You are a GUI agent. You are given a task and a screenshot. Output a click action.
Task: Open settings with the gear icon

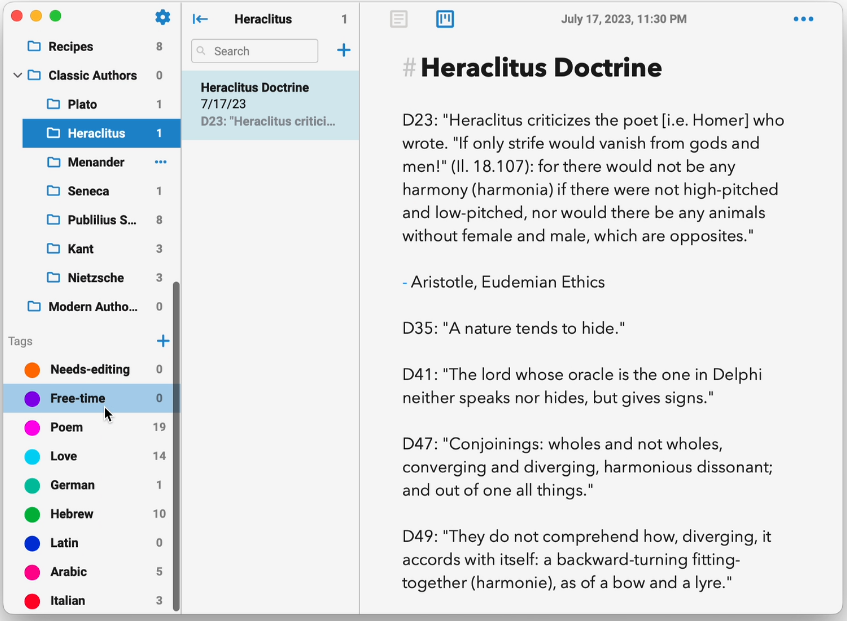click(163, 17)
